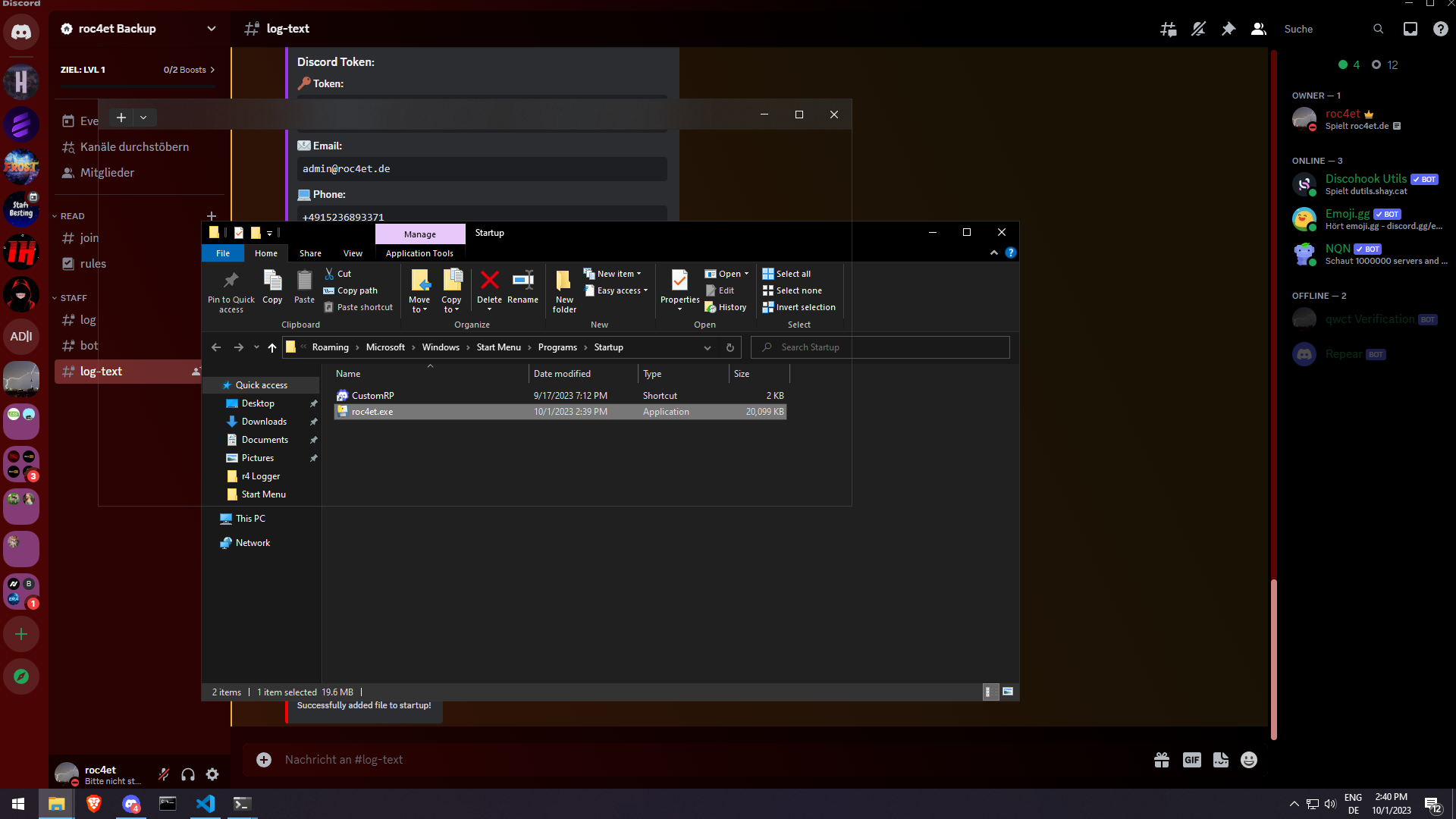
Task: Switch to the View ribbon tab
Action: click(353, 253)
